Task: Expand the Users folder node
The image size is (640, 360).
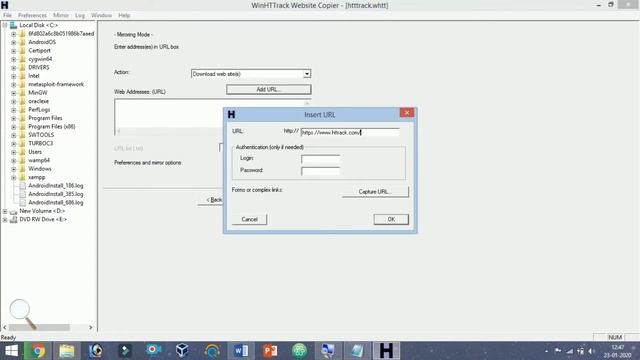Action: click(13, 152)
